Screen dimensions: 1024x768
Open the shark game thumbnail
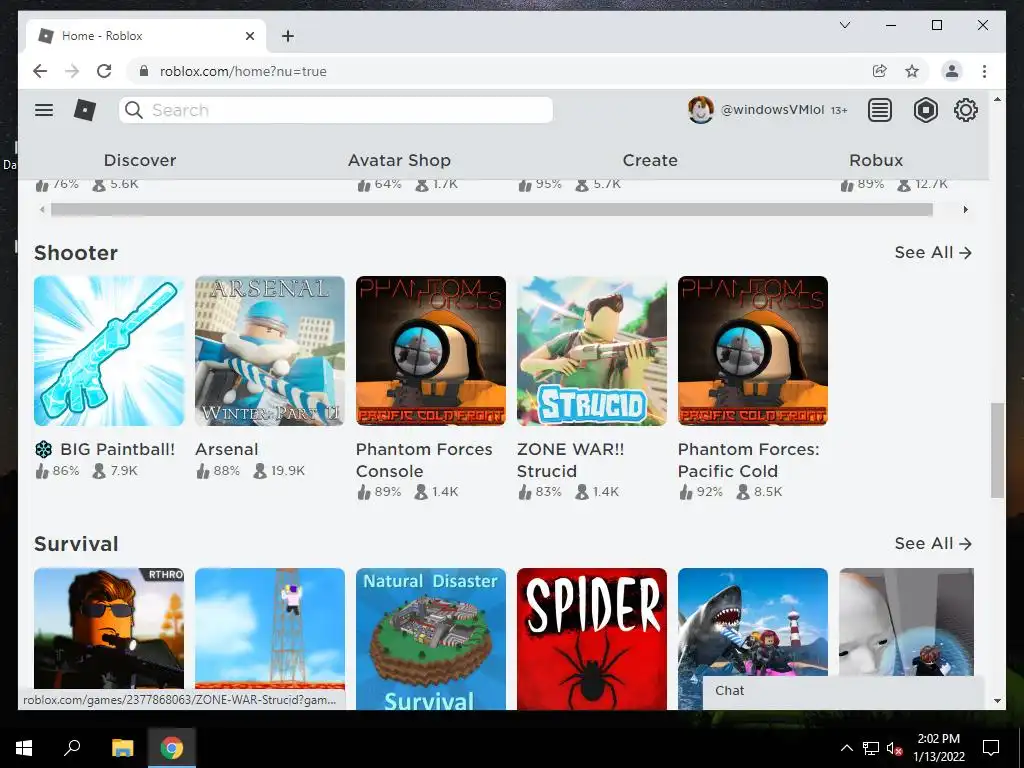click(x=753, y=620)
